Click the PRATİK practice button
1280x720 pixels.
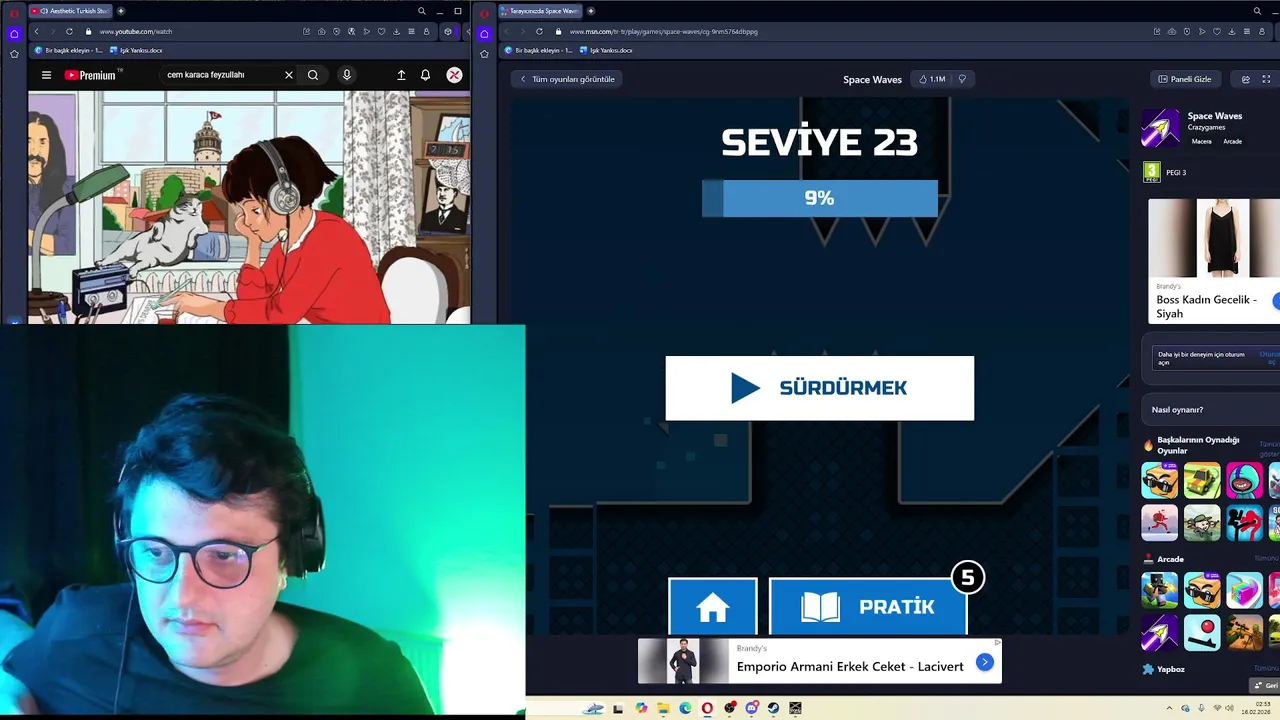coord(868,606)
